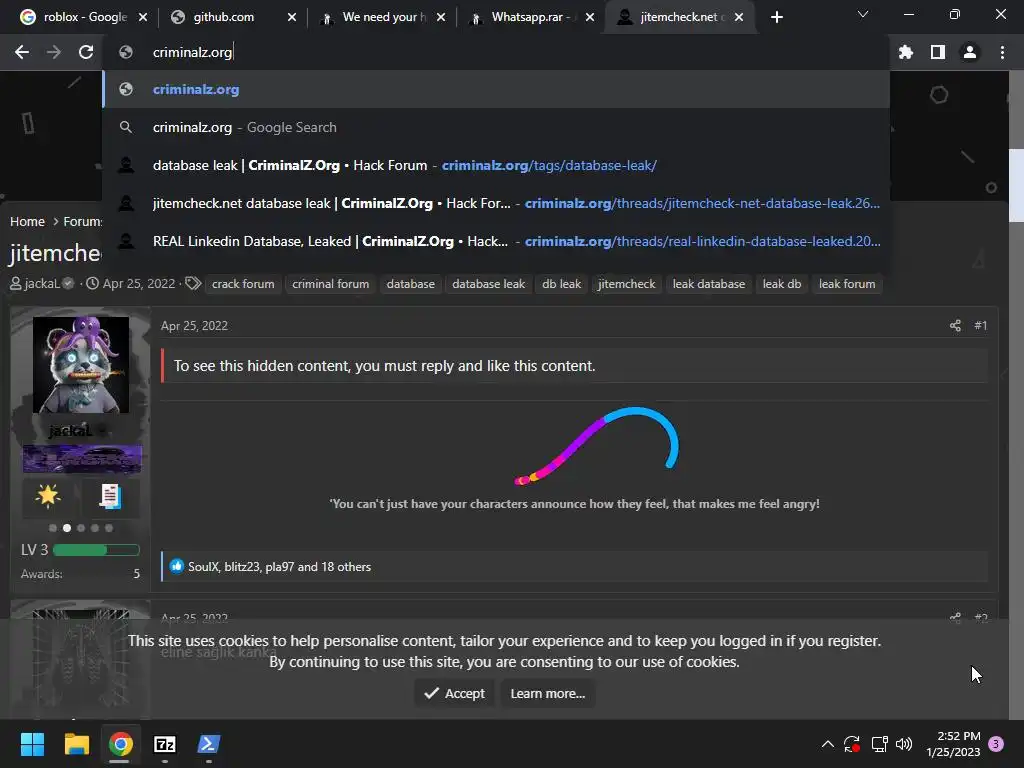
Task: Click jackaL's raccoon avatar thumbnail
Action: (81, 364)
